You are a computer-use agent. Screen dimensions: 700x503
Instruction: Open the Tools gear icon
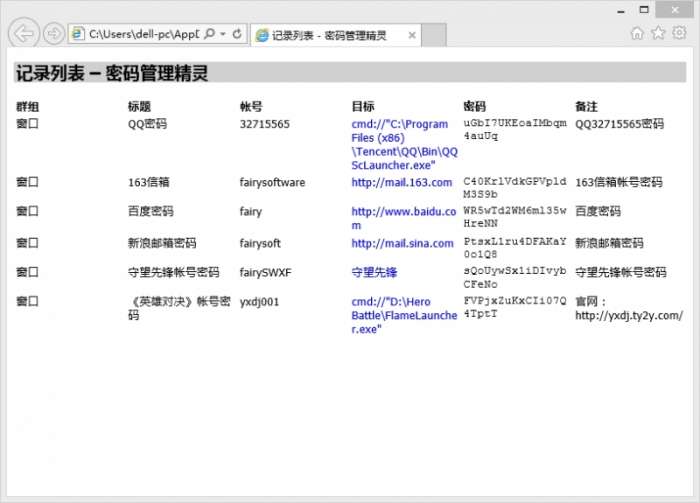(679, 33)
